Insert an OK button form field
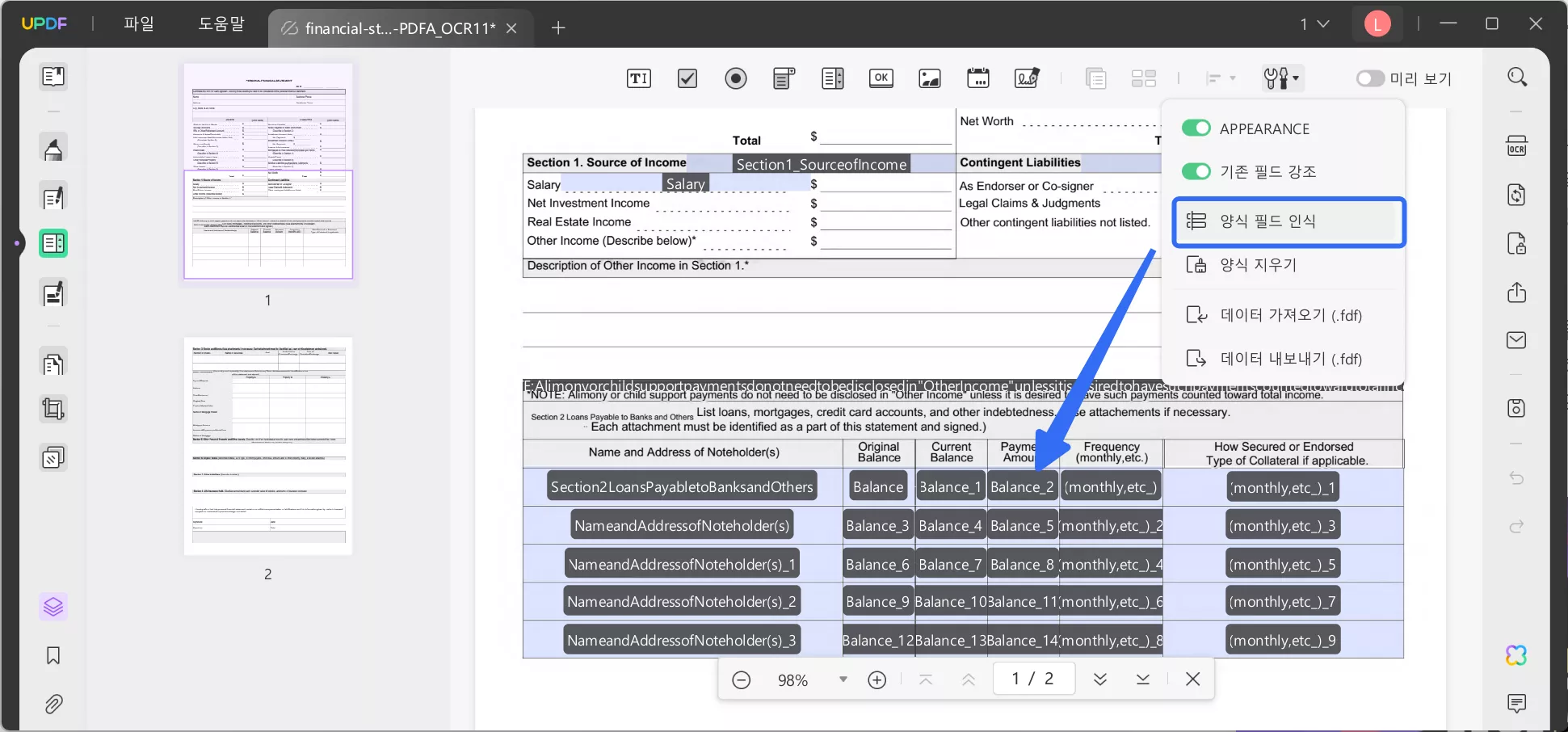1568x732 pixels. pos(881,78)
